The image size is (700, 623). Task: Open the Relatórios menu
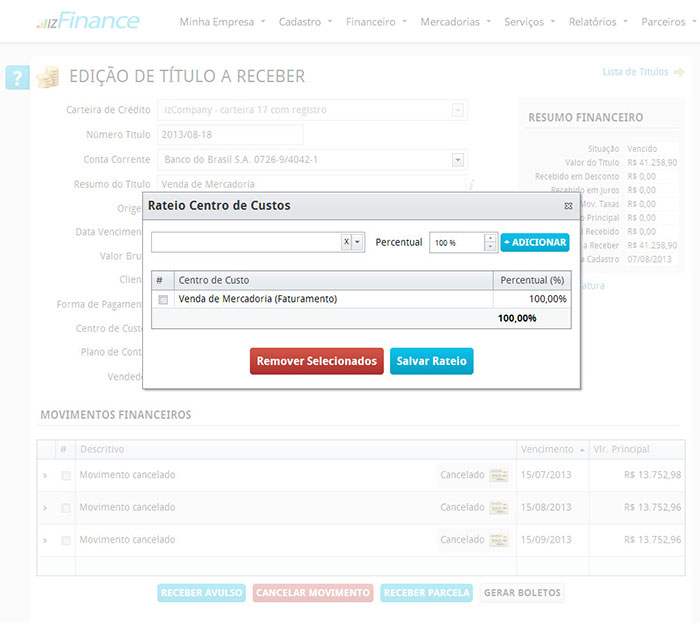tap(598, 21)
